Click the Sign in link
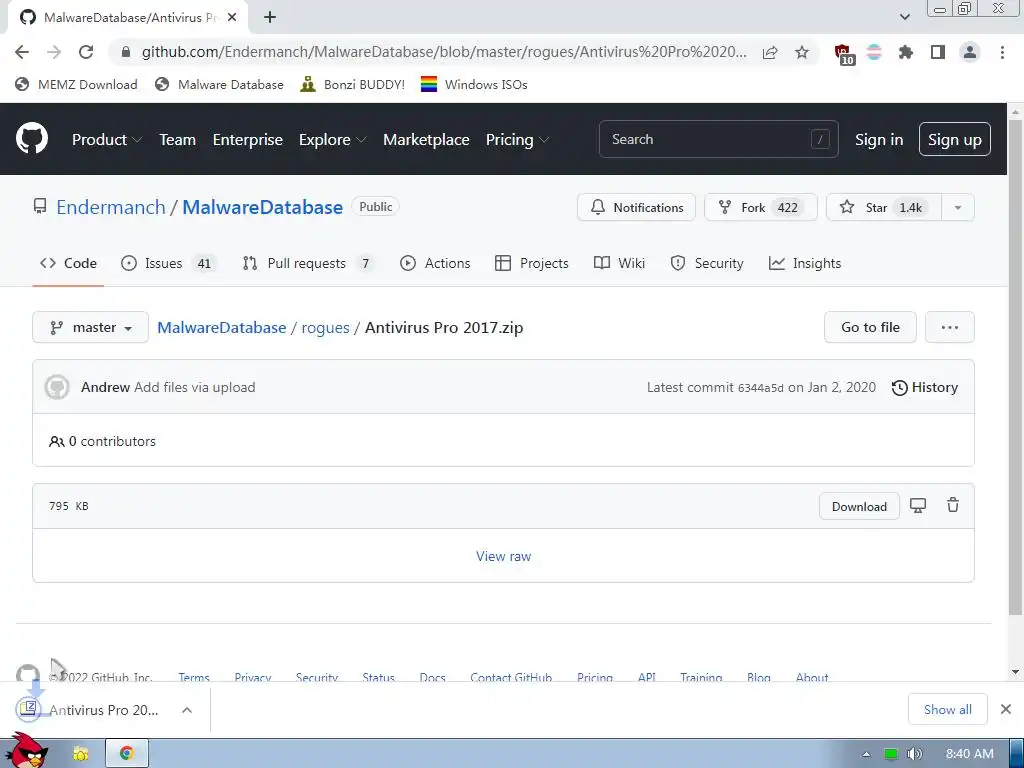The height and width of the screenshot is (768, 1024). tap(878, 140)
